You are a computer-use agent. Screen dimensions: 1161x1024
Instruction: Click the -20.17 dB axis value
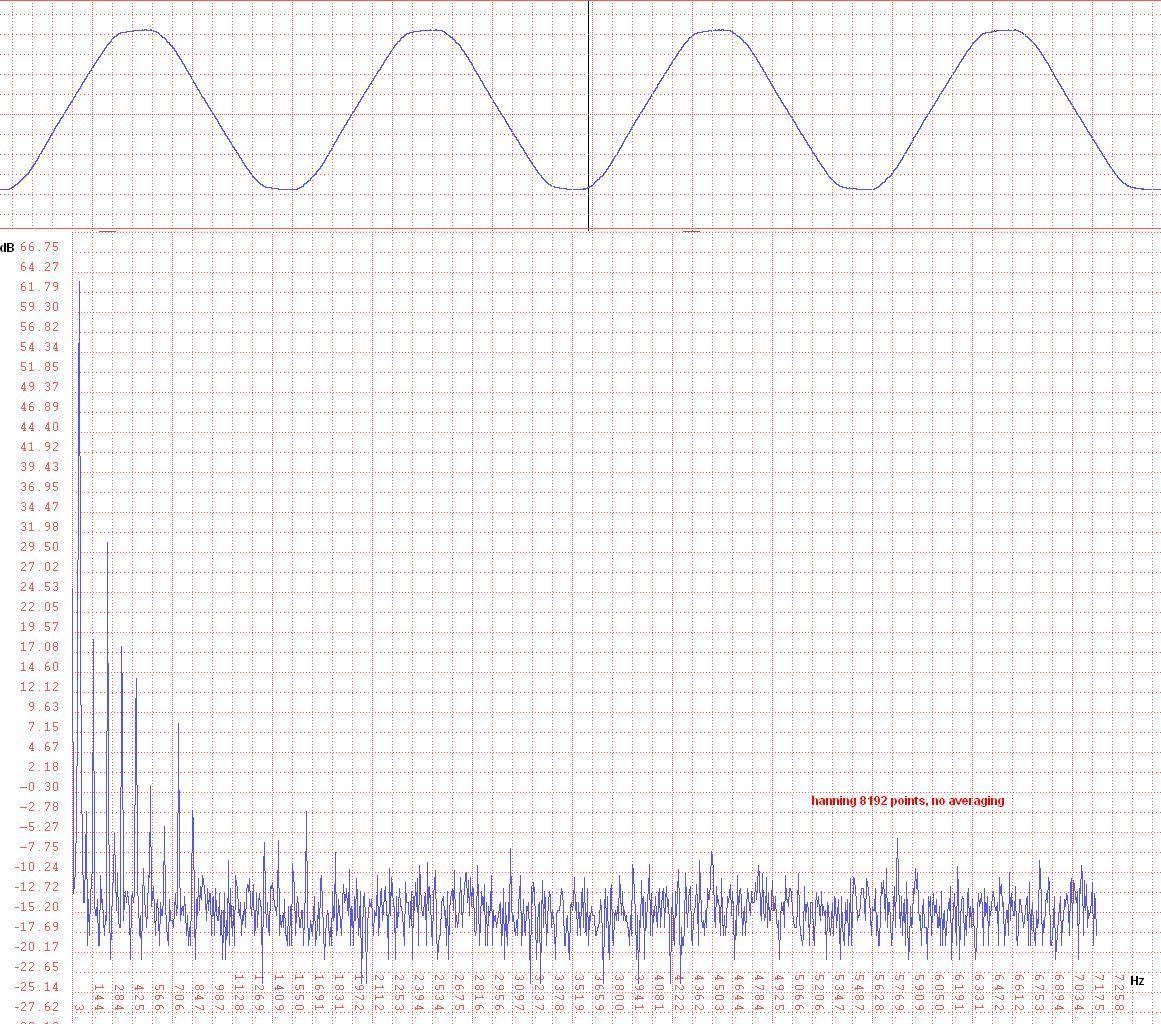37,947
